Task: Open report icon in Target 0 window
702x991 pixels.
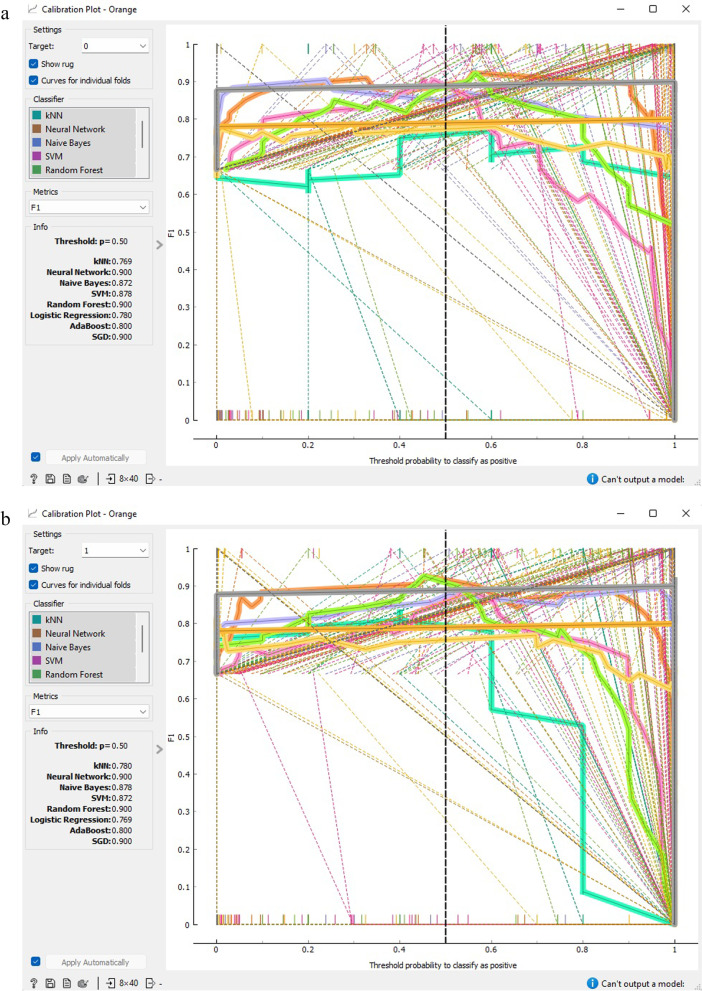Action: point(66,479)
